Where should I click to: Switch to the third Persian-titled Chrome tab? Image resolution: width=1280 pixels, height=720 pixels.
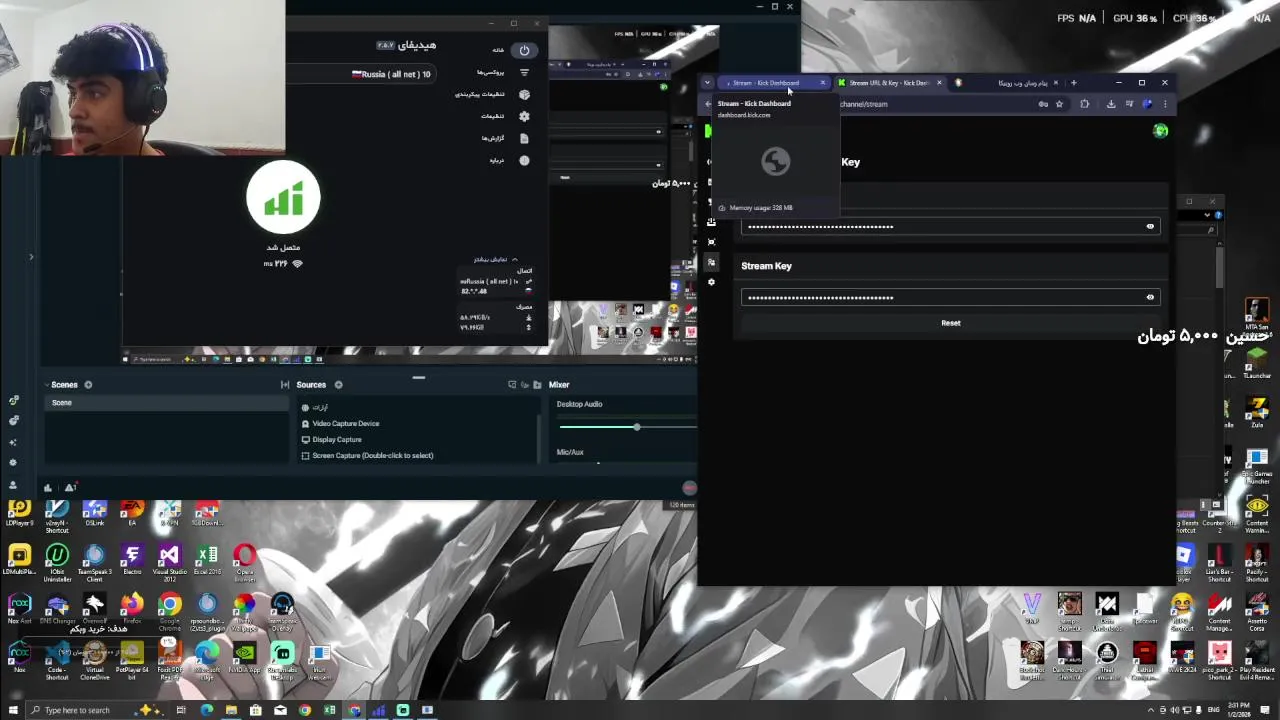coord(1005,83)
